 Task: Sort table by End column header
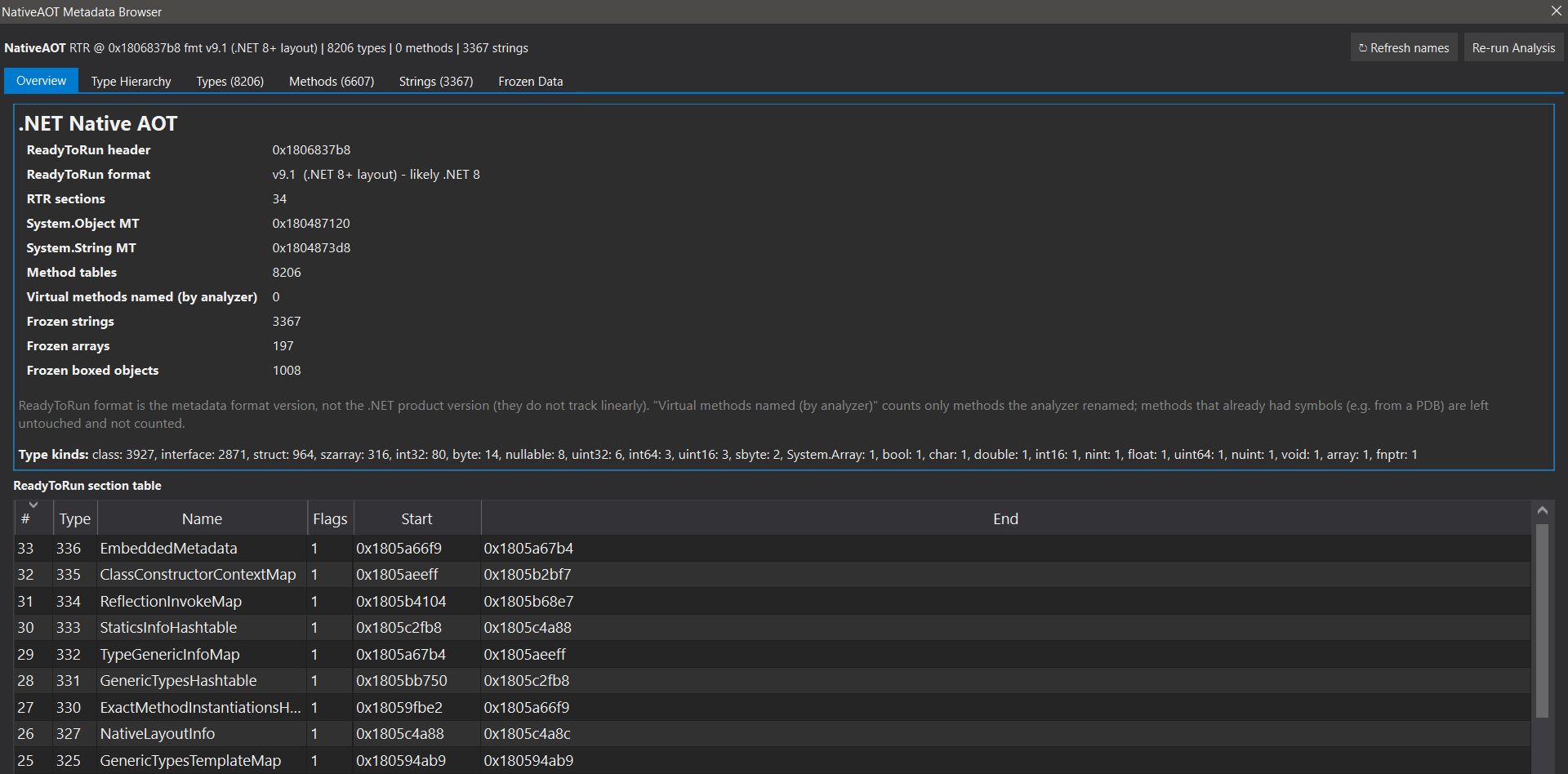tap(1005, 518)
